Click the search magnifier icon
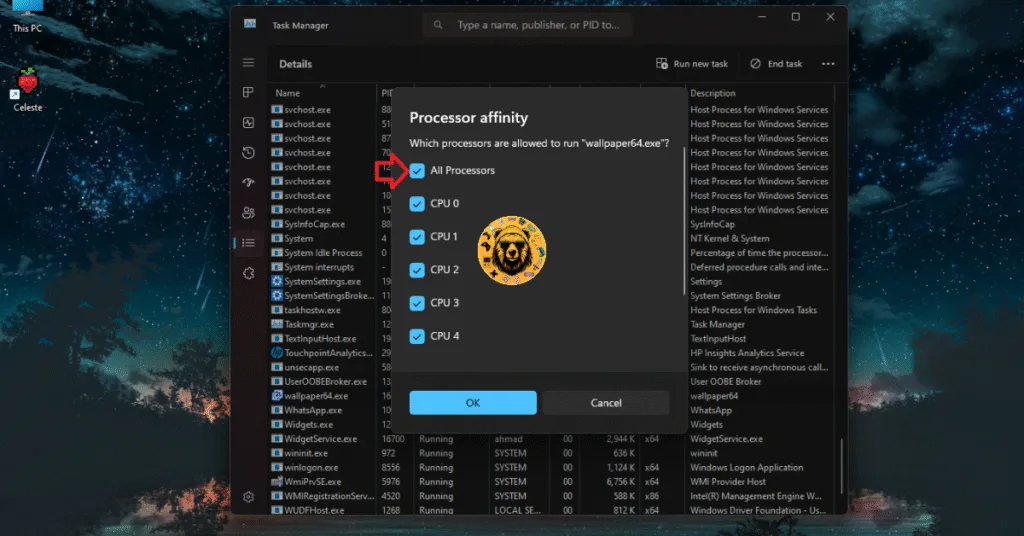The height and width of the screenshot is (536, 1024). click(x=438, y=25)
